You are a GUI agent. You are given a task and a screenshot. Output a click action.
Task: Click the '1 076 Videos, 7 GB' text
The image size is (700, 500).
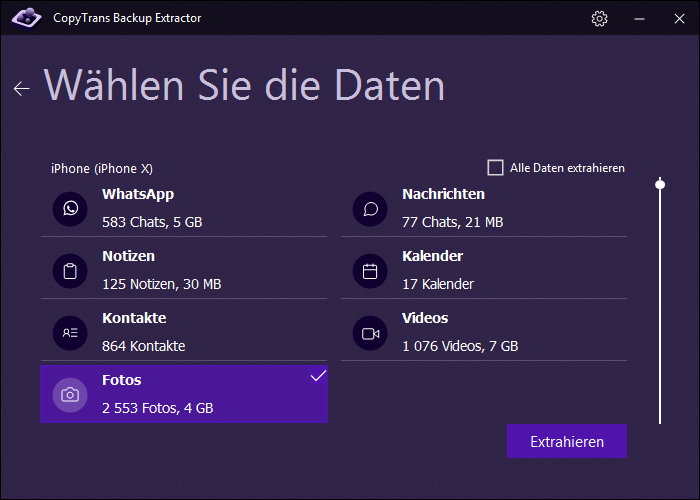(460, 346)
